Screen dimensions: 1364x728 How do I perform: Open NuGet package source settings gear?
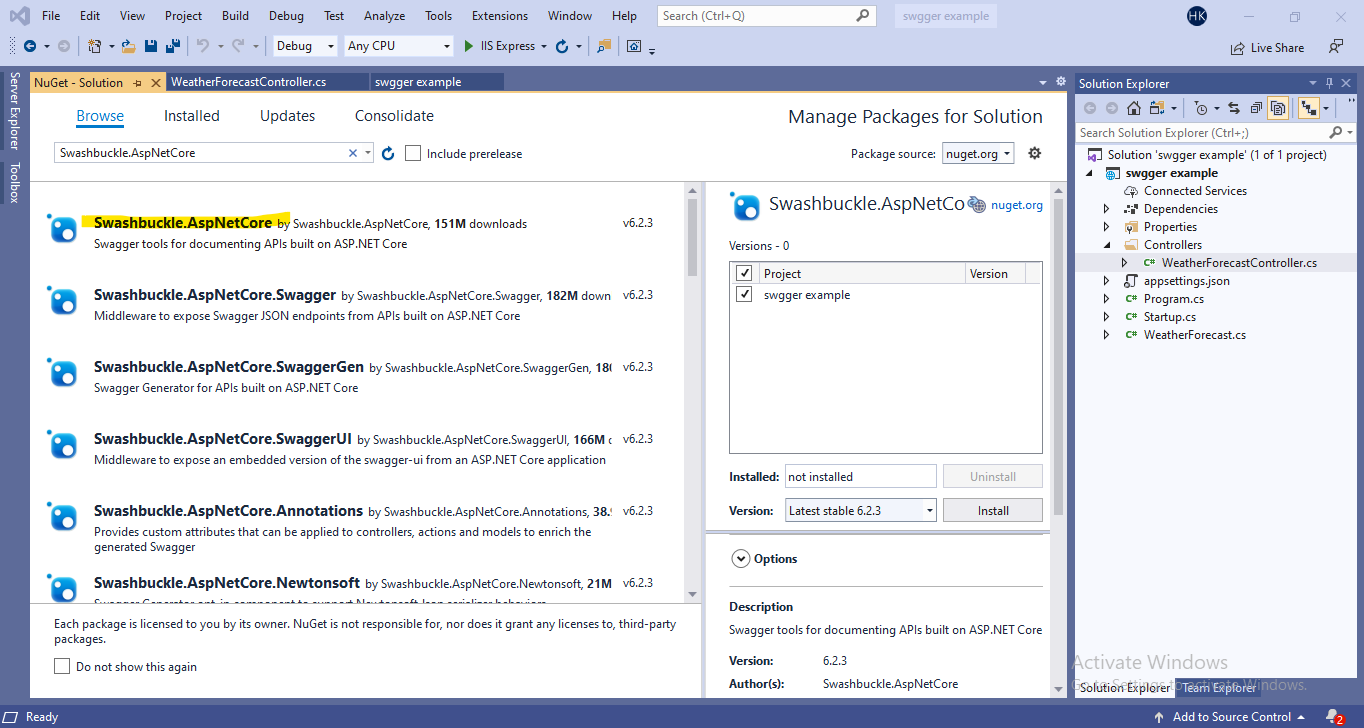click(1035, 153)
